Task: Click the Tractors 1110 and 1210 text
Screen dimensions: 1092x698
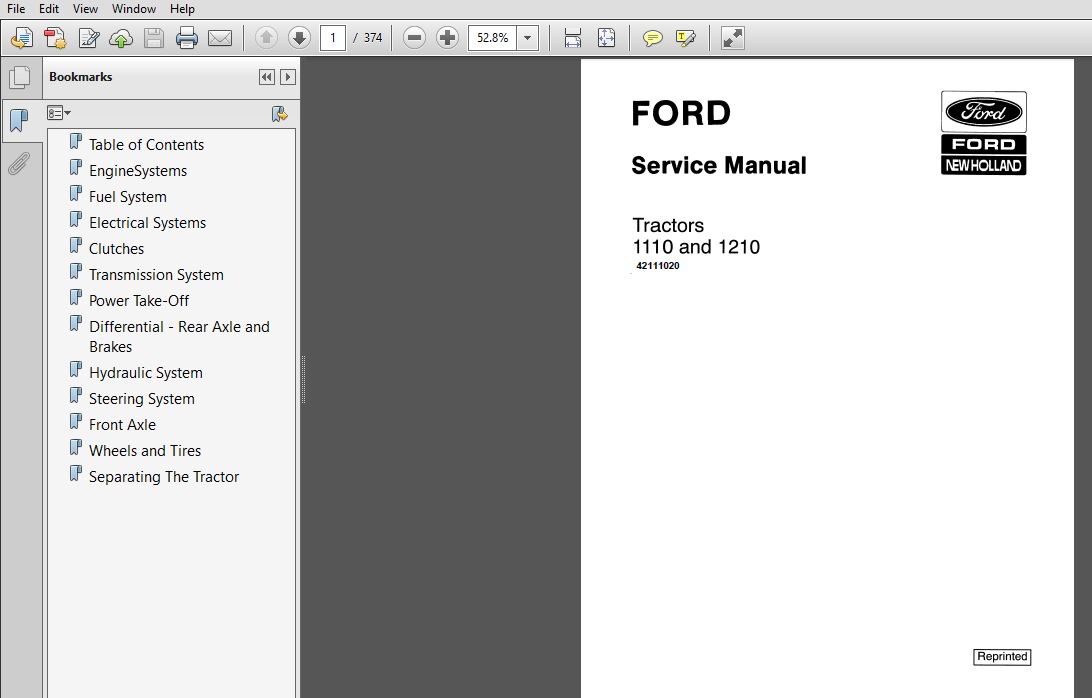Action: point(696,236)
